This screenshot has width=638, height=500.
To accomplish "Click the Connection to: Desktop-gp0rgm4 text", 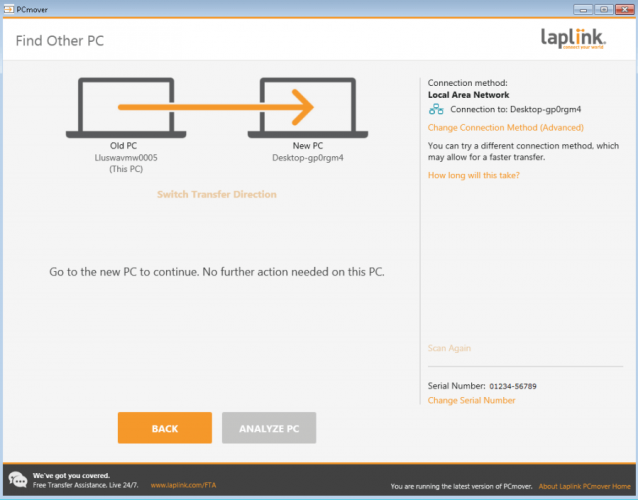I will 516,109.
